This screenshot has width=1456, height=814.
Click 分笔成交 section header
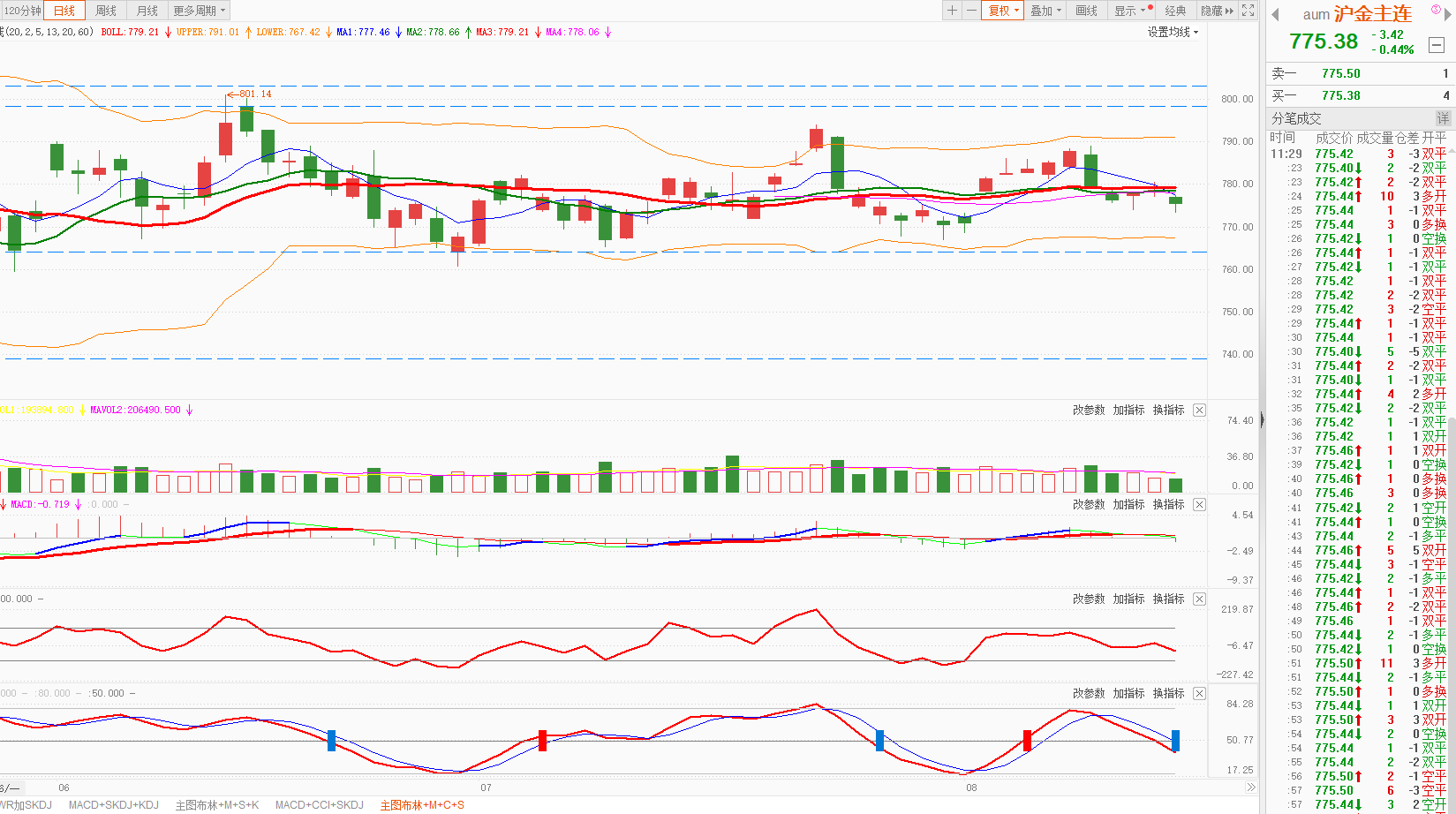1296,118
